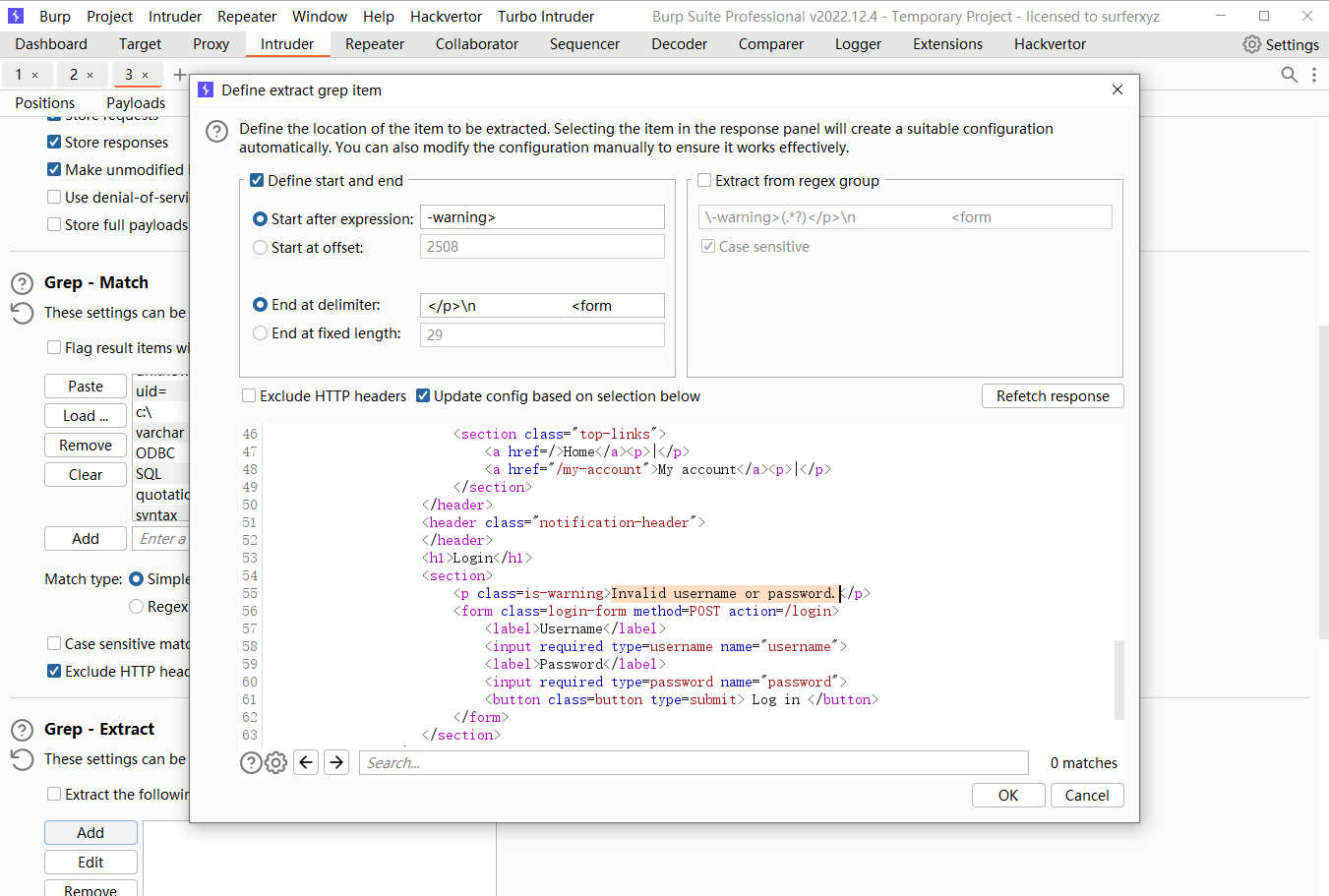Image resolution: width=1329 pixels, height=896 pixels.
Task: Select End at delimiter radio button
Action: [x=261, y=305]
